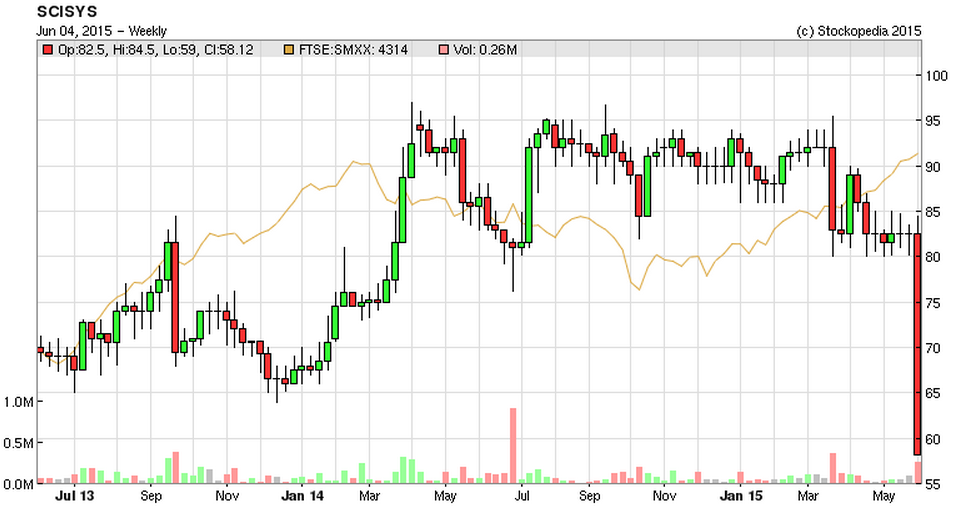Click the tall green candle after Jul 2014
The width and height of the screenshot is (957, 521).
click(x=529, y=195)
